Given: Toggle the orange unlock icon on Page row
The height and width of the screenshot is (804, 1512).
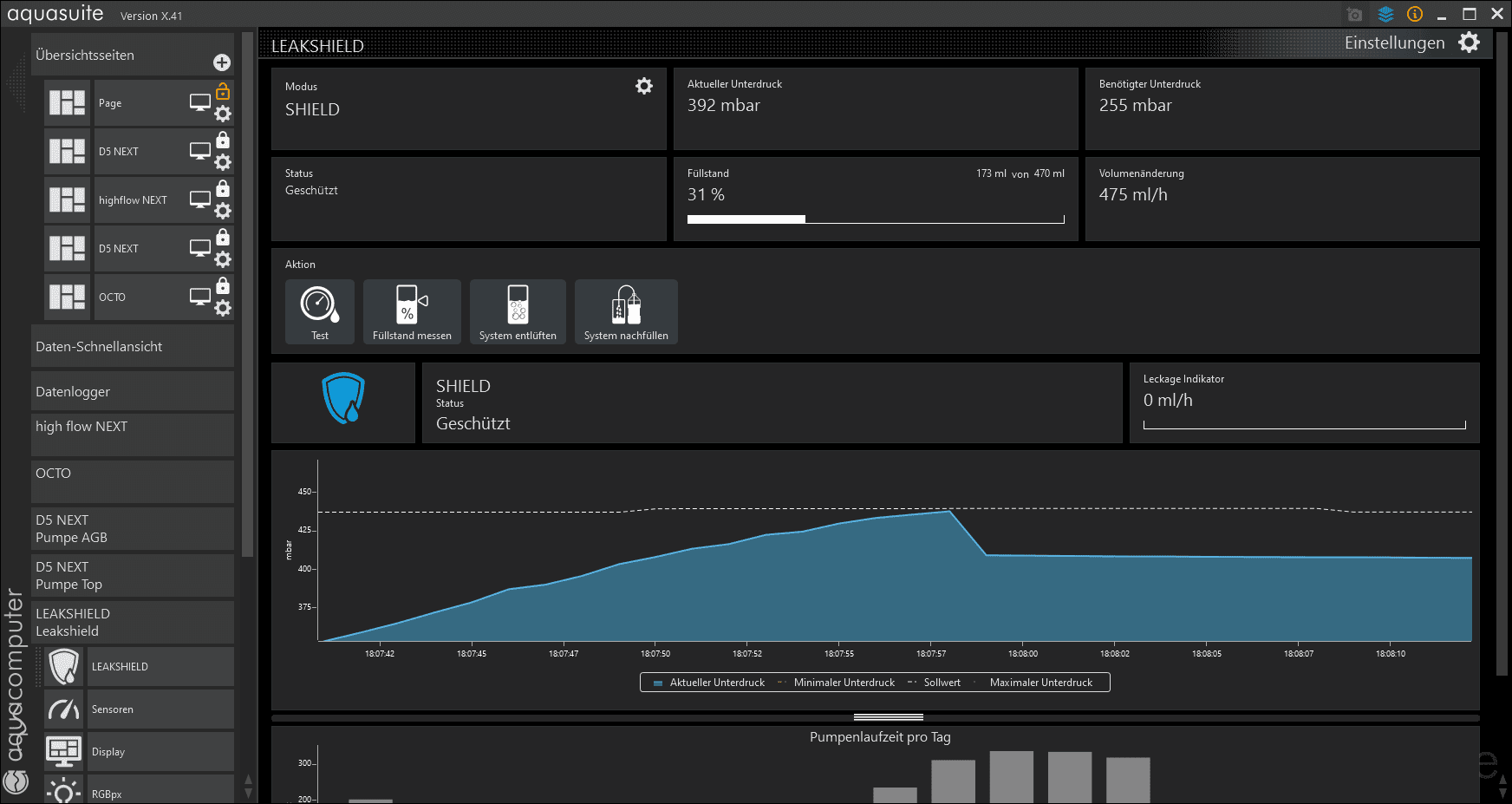Looking at the screenshot, I should coord(223,91).
